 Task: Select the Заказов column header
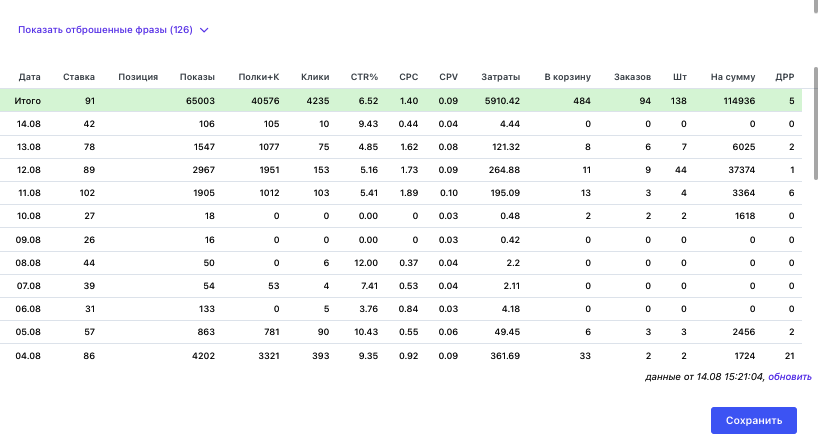click(632, 77)
